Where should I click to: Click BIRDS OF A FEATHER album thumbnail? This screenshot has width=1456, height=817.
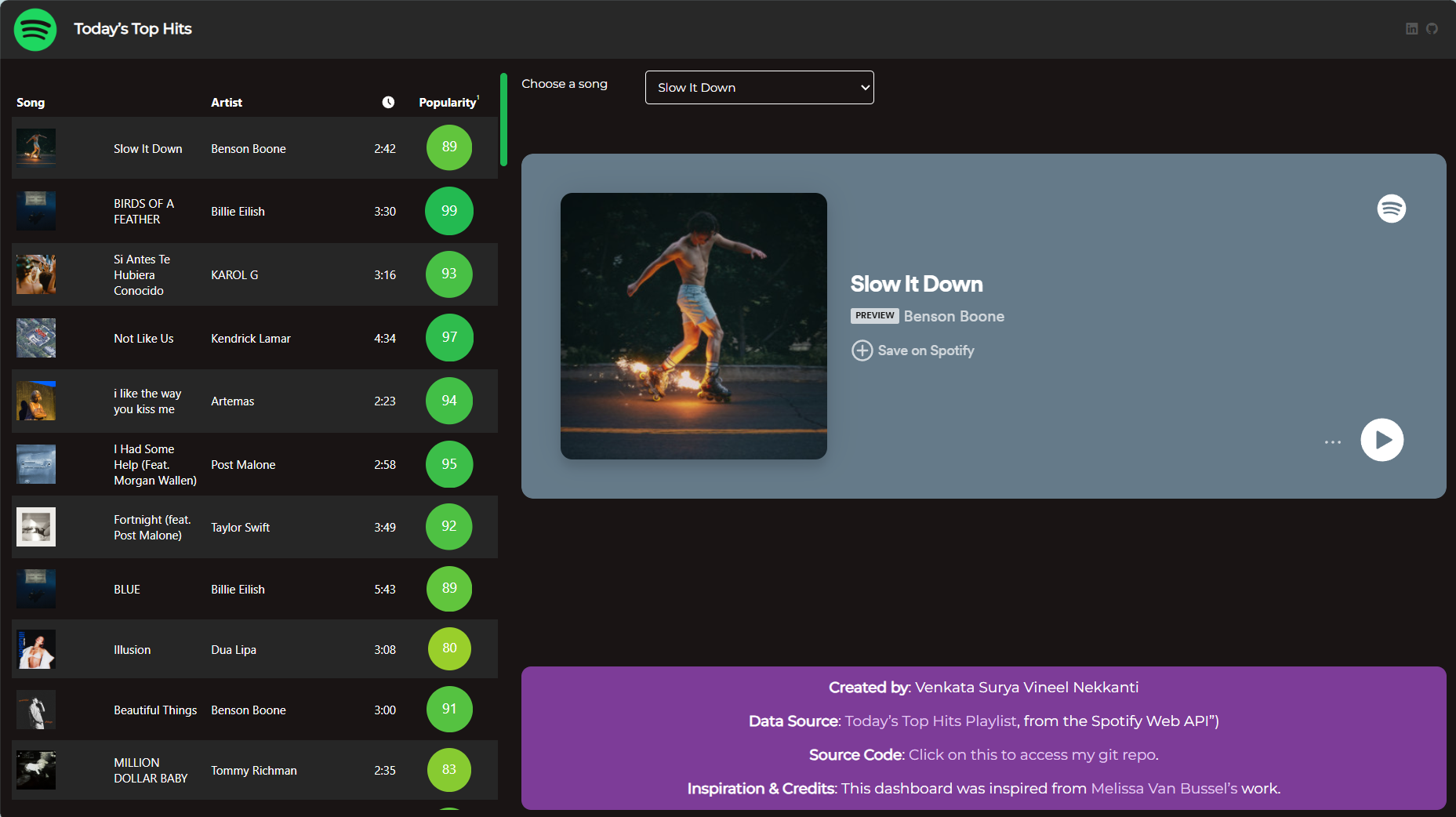coord(36,211)
